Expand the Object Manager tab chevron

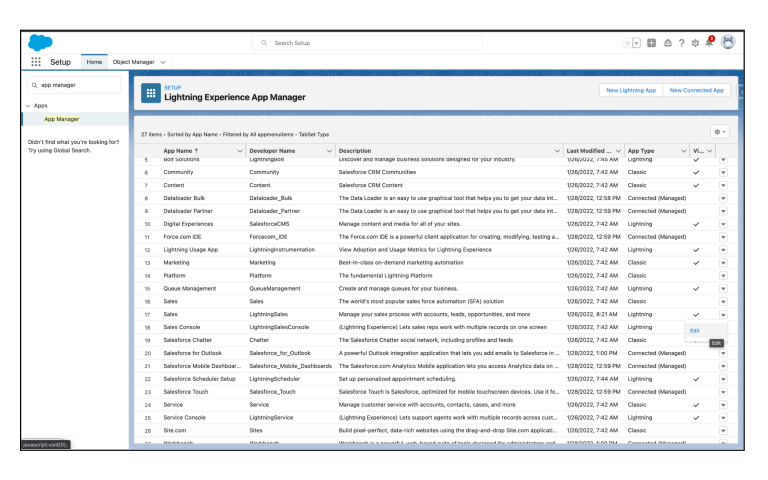(163, 62)
